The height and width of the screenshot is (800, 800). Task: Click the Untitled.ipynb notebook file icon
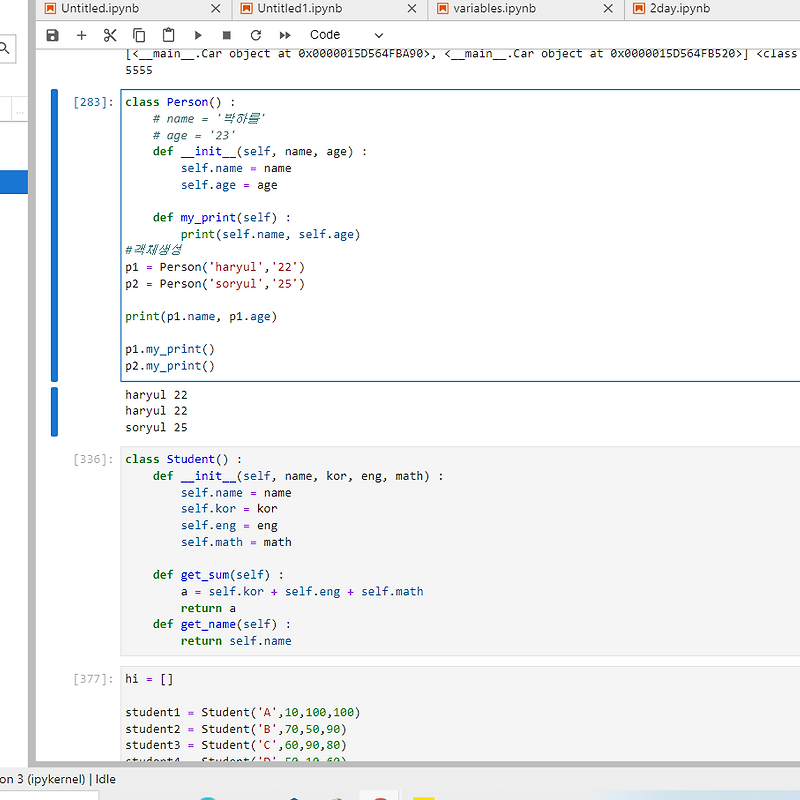(x=50, y=9)
